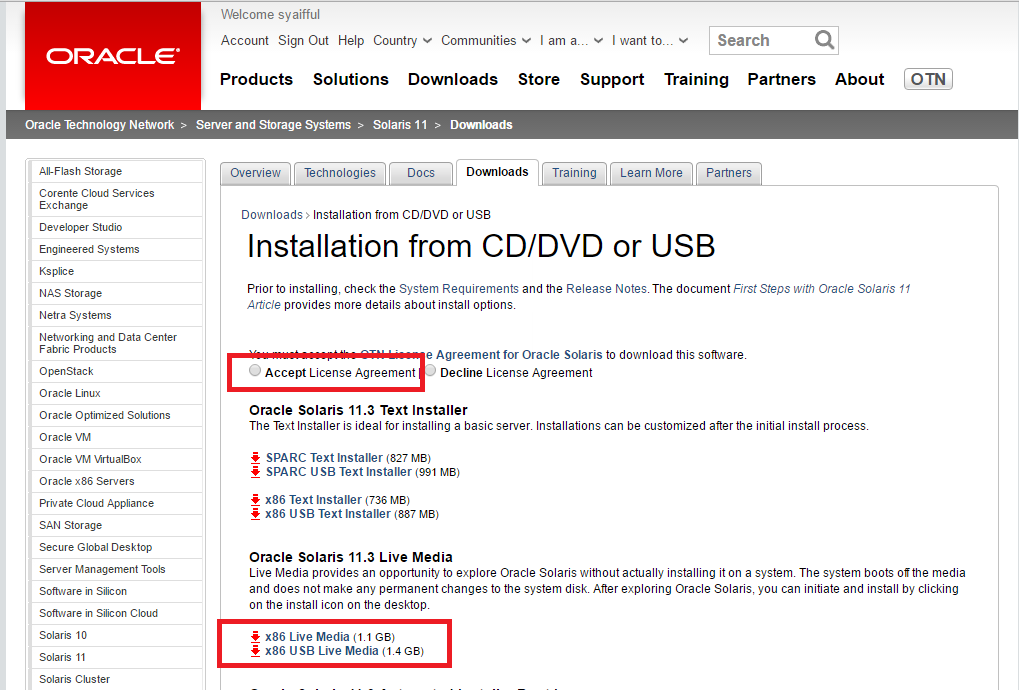The width and height of the screenshot is (1019, 690).
Task: Open About in main navigation
Action: [859, 79]
